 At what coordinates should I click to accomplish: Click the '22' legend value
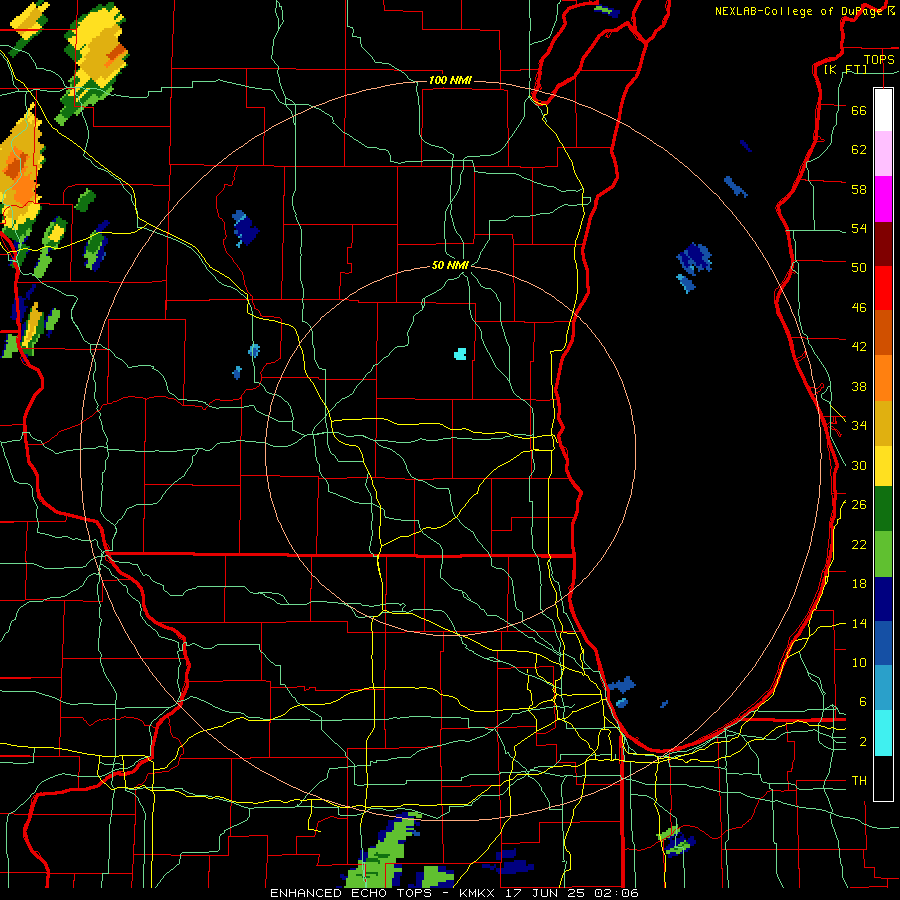[859, 544]
